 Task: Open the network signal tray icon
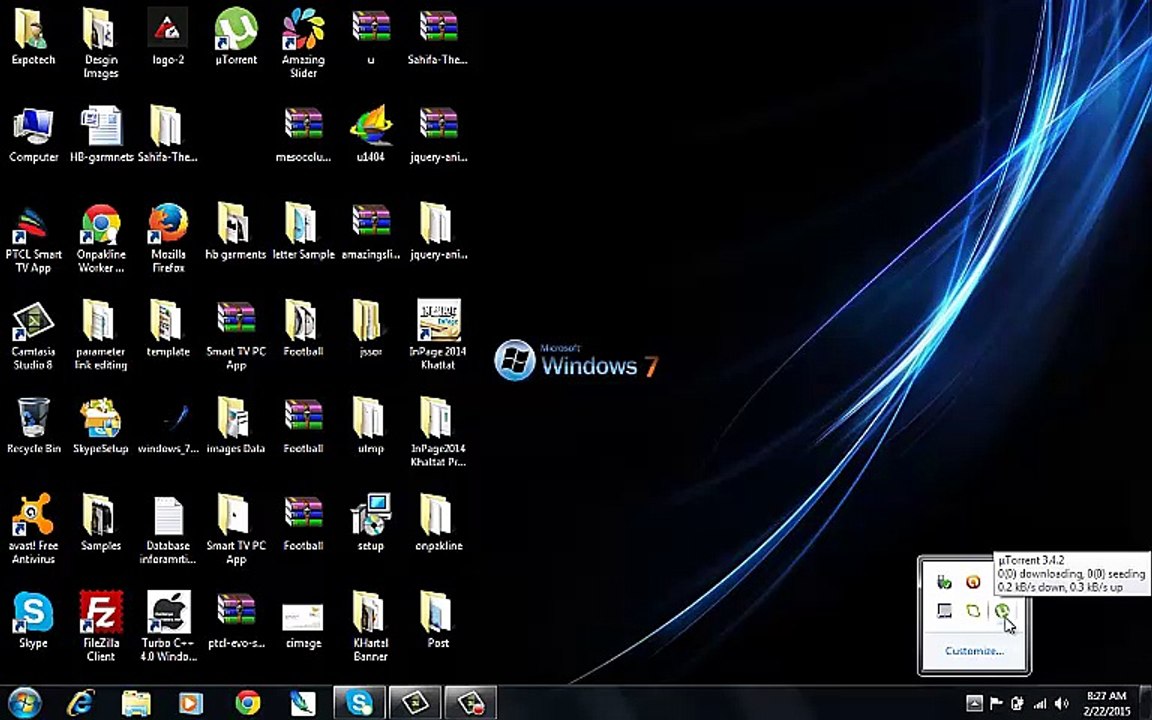click(1040, 704)
